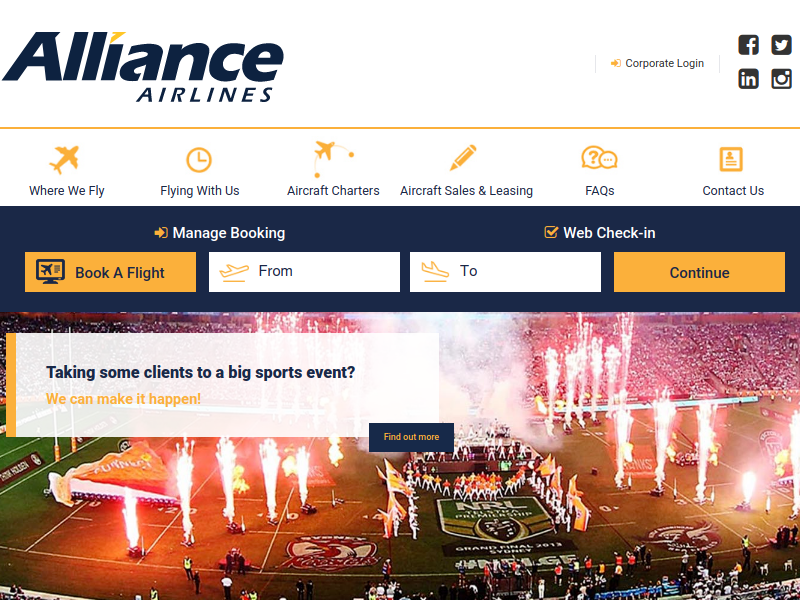Open the To arrival airport dropdown
The height and width of the screenshot is (600, 800).
point(505,272)
